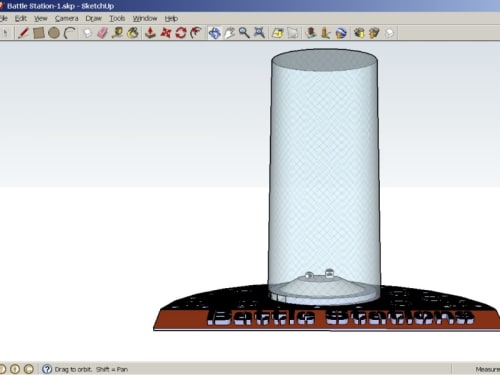Click the Get Models box icon
500x375 pixels.
click(x=359, y=33)
